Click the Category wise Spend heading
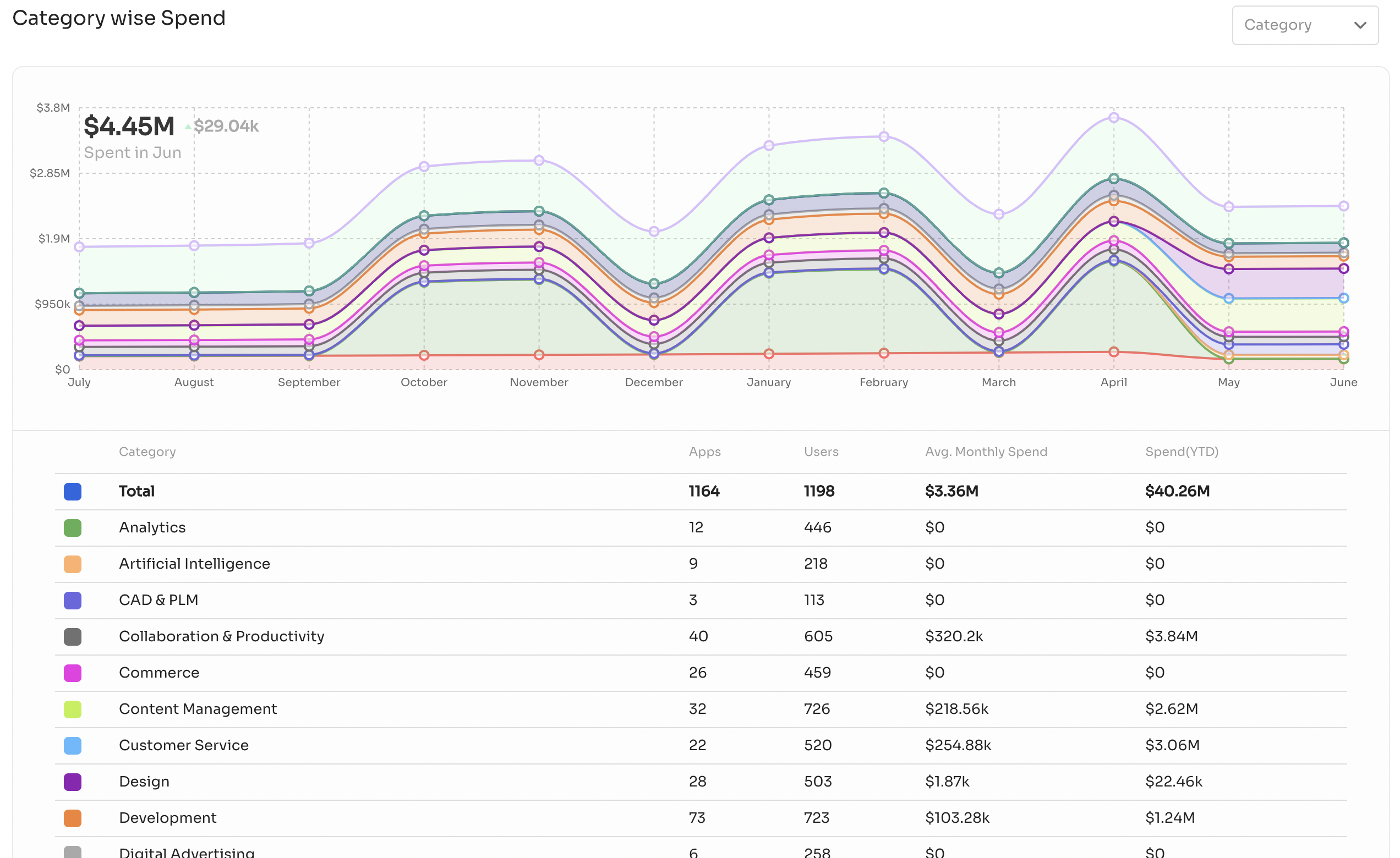Screen dimensions: 1400x858 click(x=119, y=18)
